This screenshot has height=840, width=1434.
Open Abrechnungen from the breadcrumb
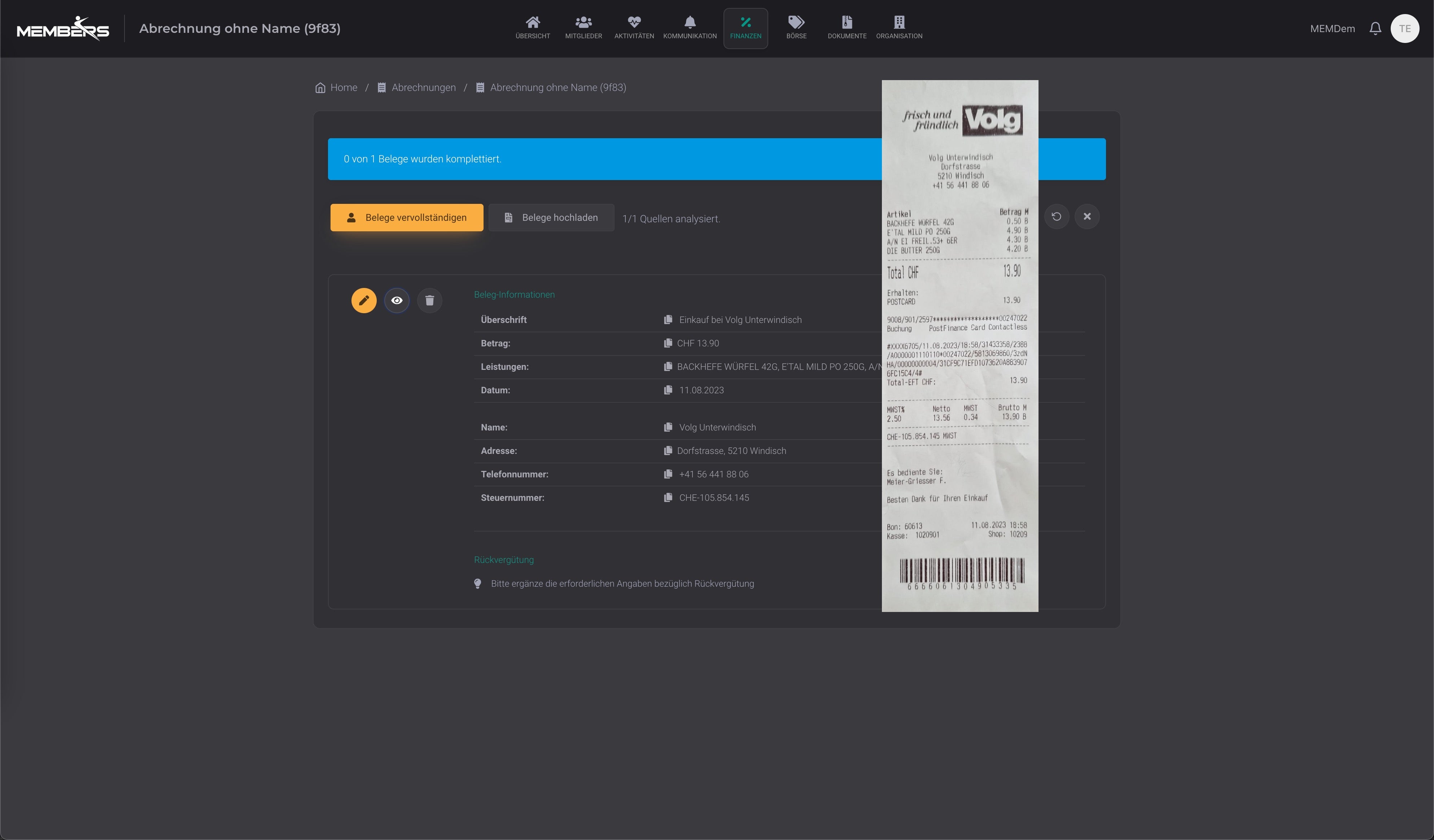(423, 87)
